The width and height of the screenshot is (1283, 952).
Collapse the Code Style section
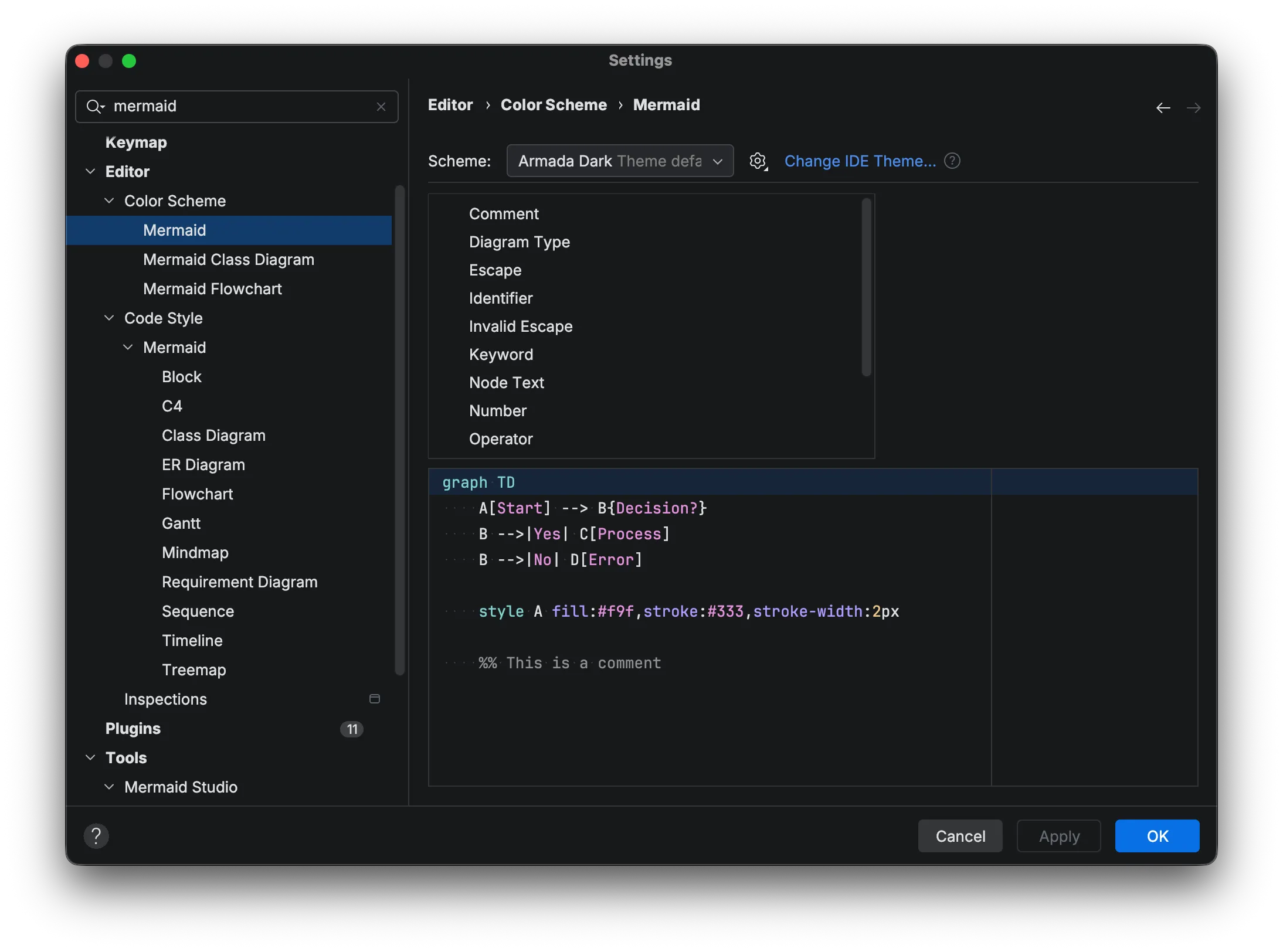[x=109, y=318]
